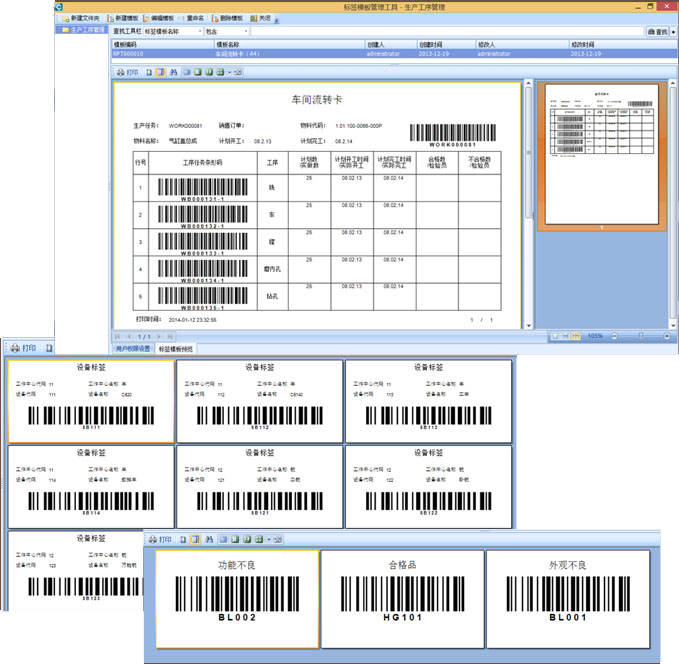679x664 pixels.
Task: Select single page view mode in status bar
Action: 555,336
